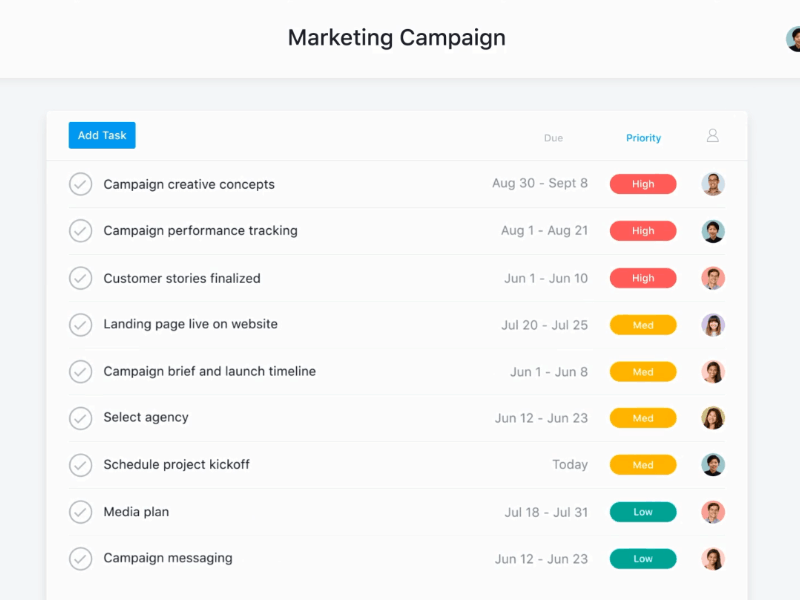Screen dimensions: 800x600
Task: Change the Low priority on Media plan
Action: tap(643, 512)
